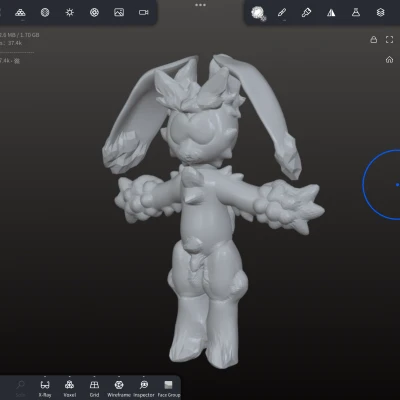The image size is (400, 400).
Task: Open the flask-shaped tool settings menu
Action: (356, 13)
